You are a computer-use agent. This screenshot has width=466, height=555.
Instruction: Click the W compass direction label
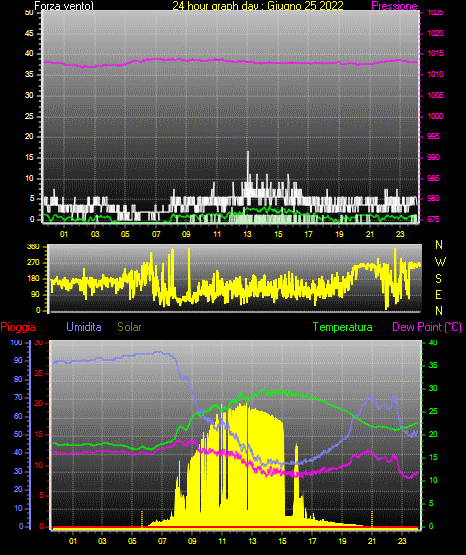440,262
